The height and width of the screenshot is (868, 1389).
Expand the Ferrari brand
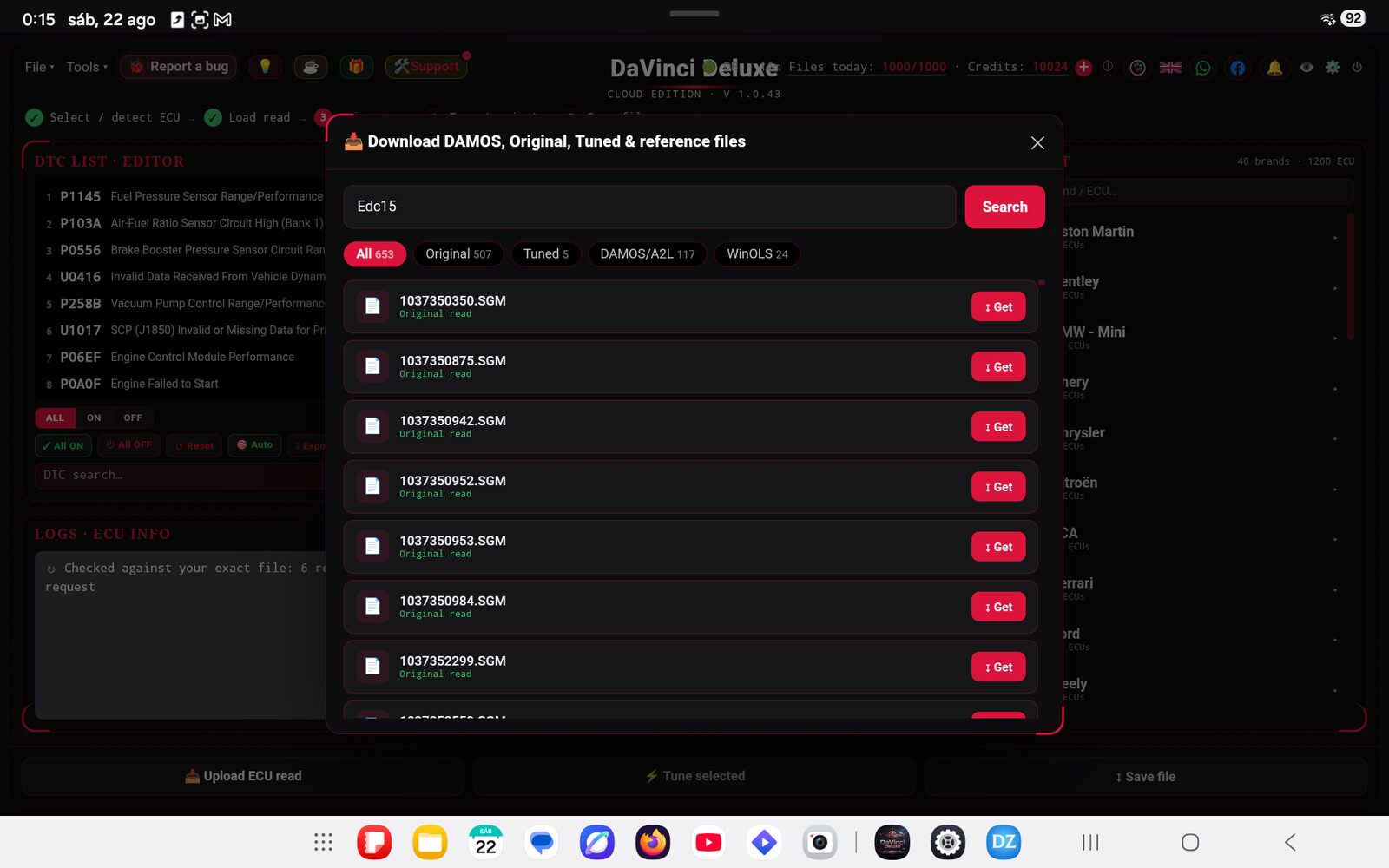(x=1202, y=589)
